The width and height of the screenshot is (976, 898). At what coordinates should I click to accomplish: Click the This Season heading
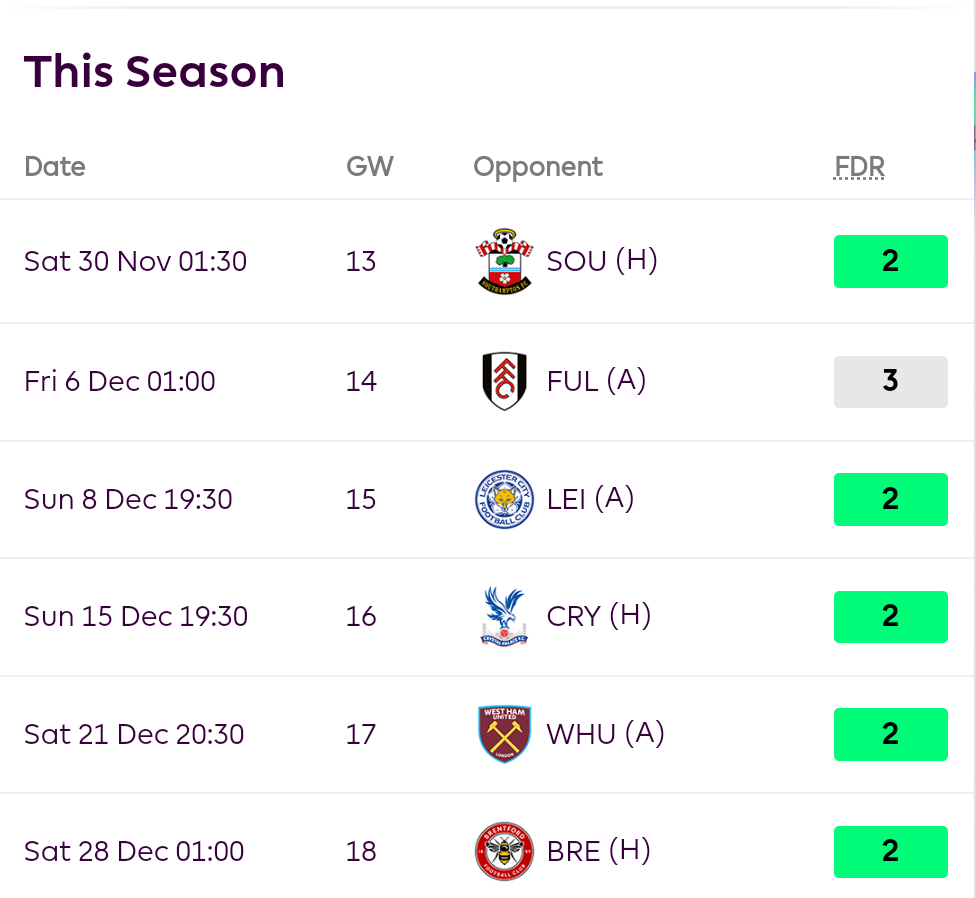[155, 72]
